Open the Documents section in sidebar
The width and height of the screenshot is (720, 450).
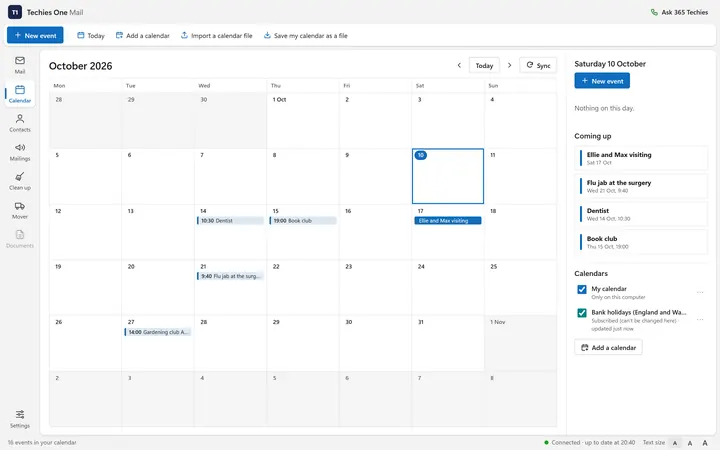[x=20, y=239]
